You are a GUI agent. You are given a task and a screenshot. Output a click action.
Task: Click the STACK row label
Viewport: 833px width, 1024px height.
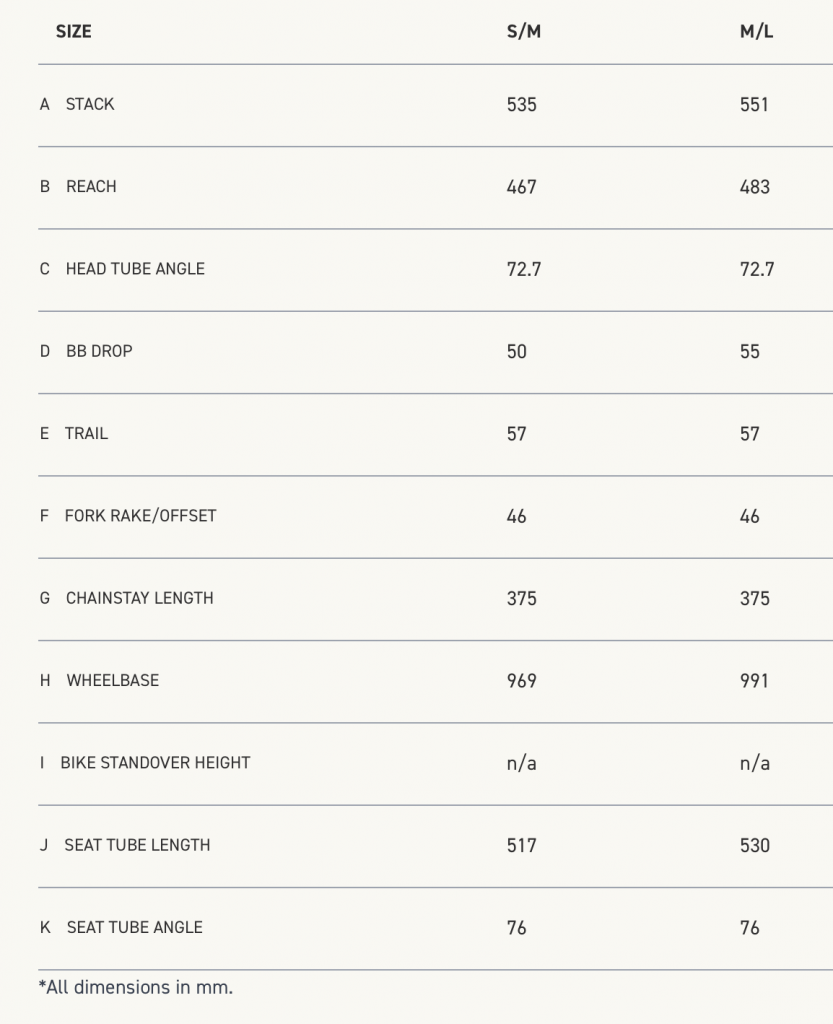click(x=90, y=104)
